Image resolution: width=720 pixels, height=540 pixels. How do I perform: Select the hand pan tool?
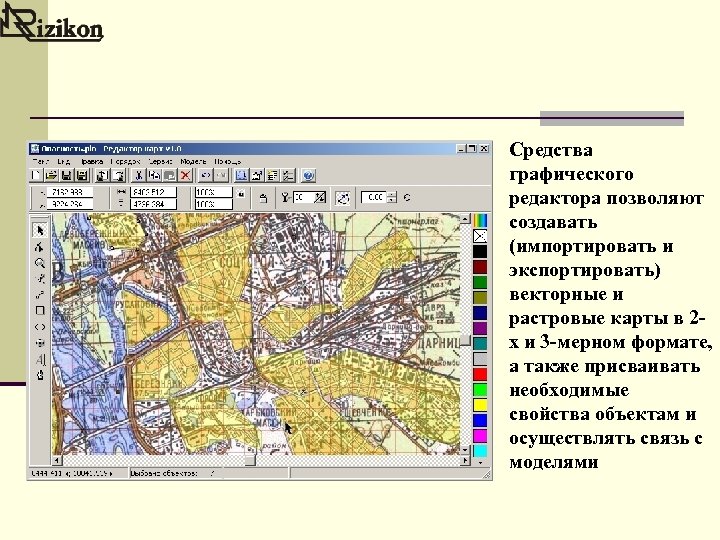(40, 375)
